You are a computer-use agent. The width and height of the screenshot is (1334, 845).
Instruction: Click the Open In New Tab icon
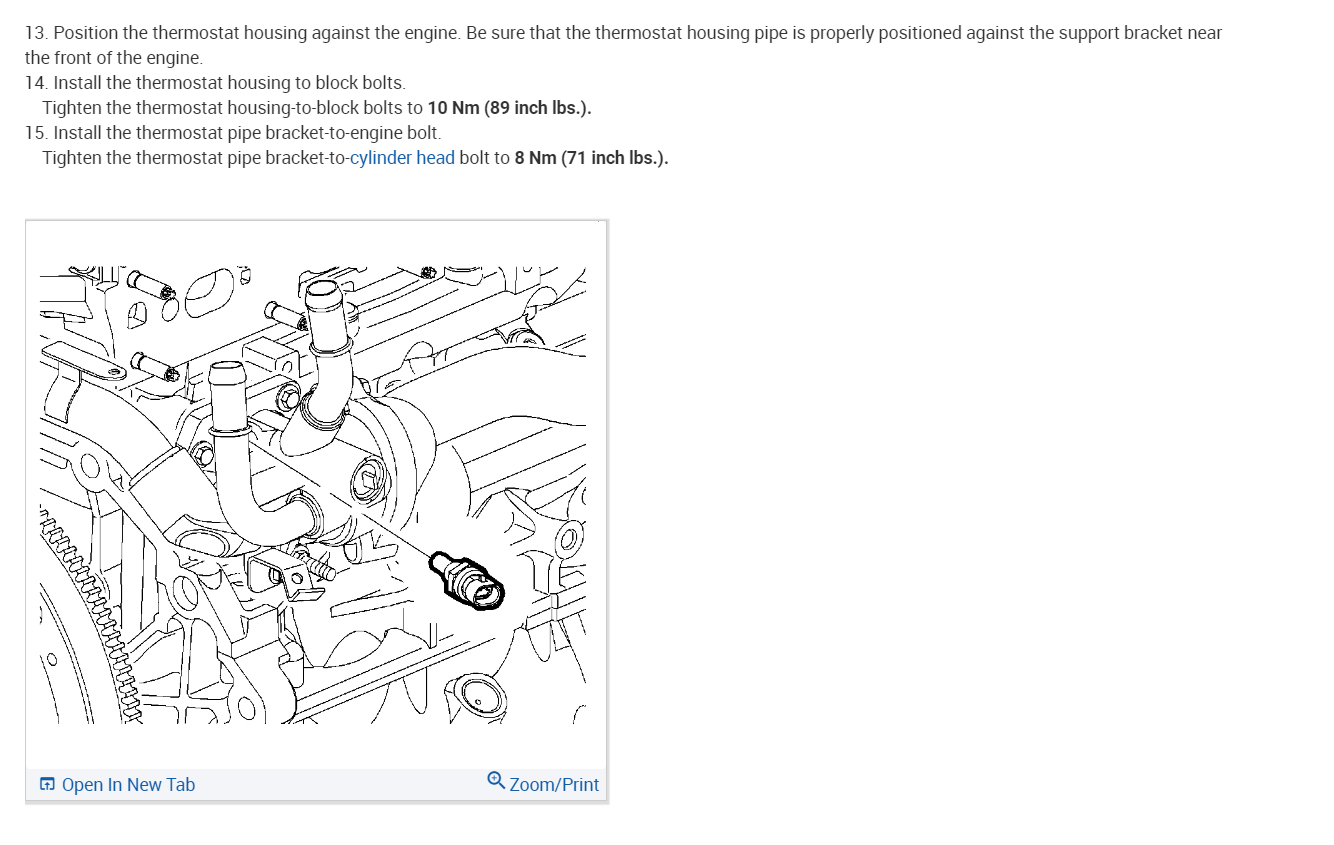[x=48, y=785]
